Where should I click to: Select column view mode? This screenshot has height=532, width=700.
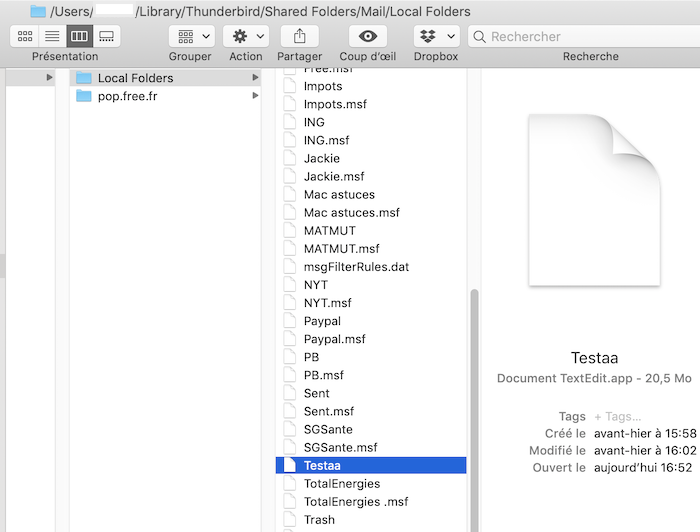79,36
